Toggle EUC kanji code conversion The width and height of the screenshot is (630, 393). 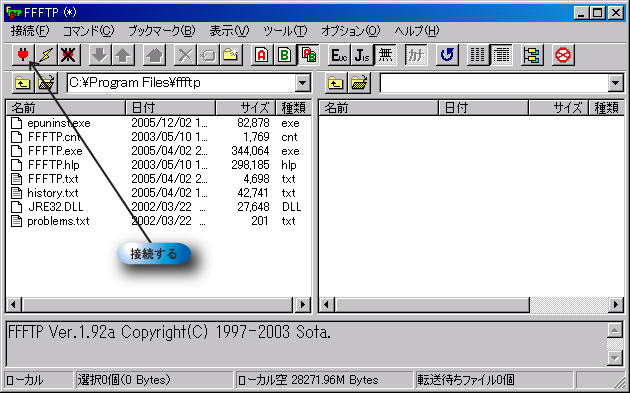[339, 55]
